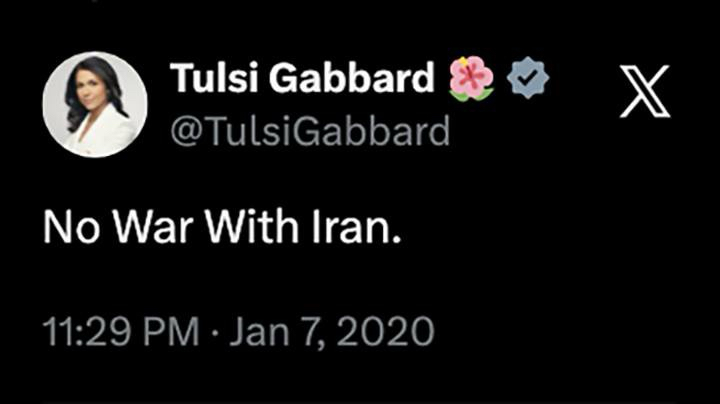Click the word "With" in the tweet

point(247,228)
